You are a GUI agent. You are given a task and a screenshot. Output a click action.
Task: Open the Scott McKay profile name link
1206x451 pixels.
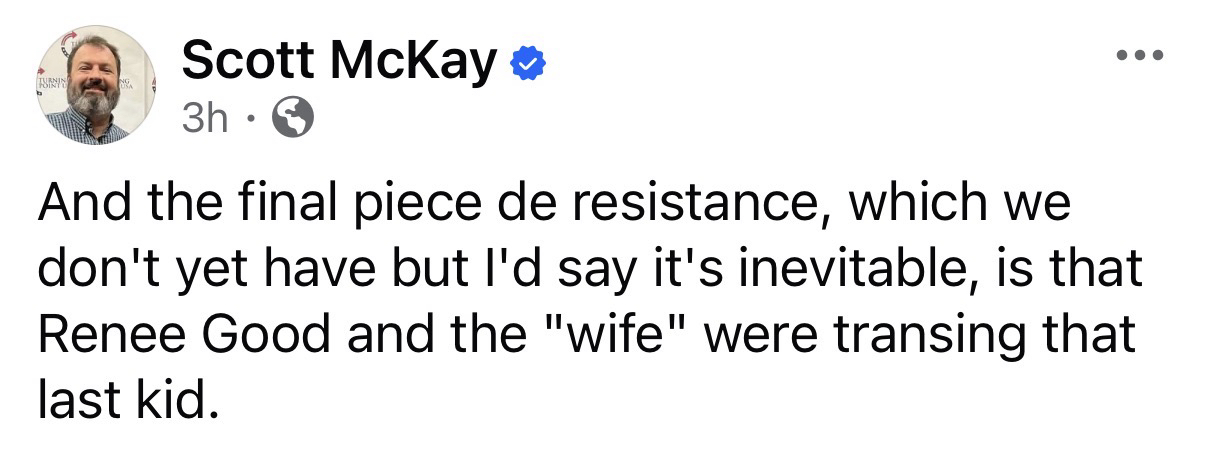point(339,63)
